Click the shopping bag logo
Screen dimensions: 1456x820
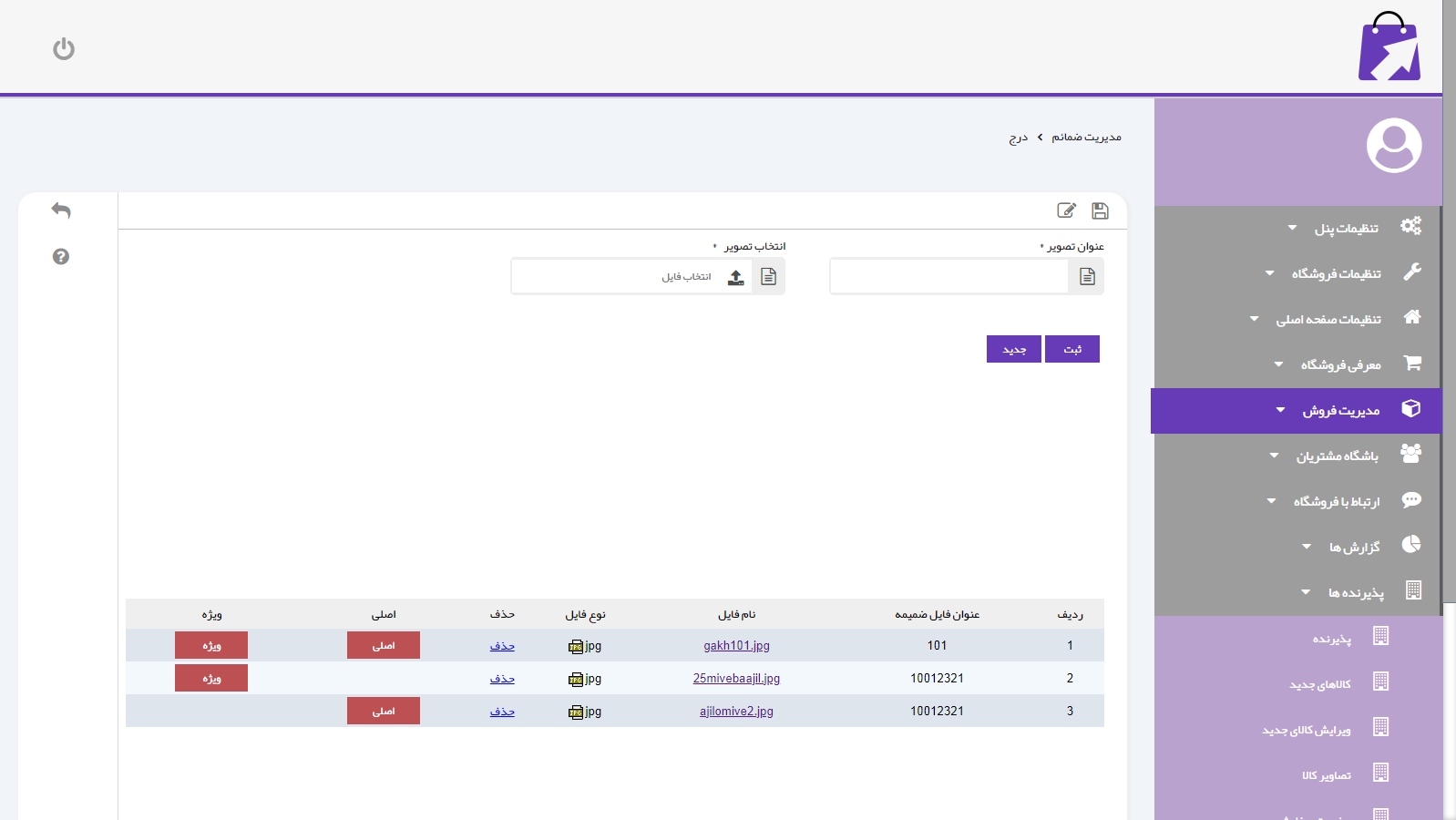1389,47
